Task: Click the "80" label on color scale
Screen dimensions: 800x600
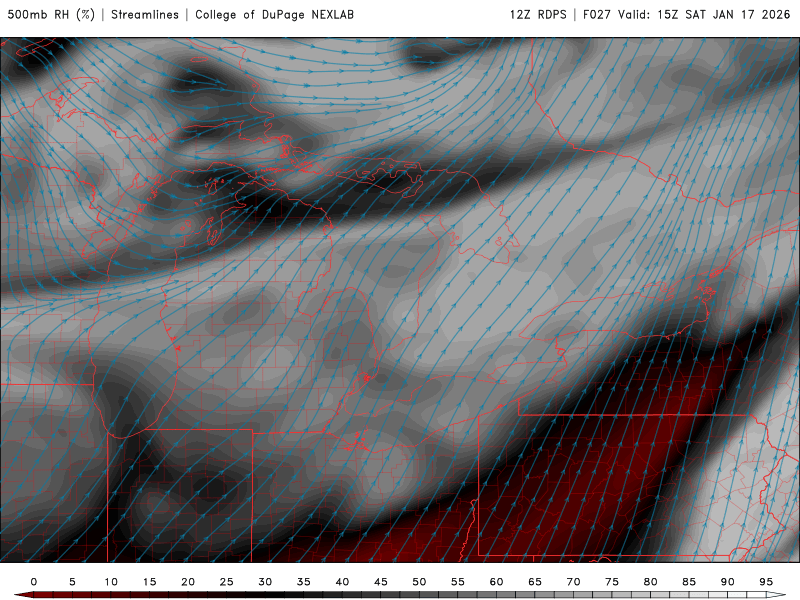Action: click(650, 582)
